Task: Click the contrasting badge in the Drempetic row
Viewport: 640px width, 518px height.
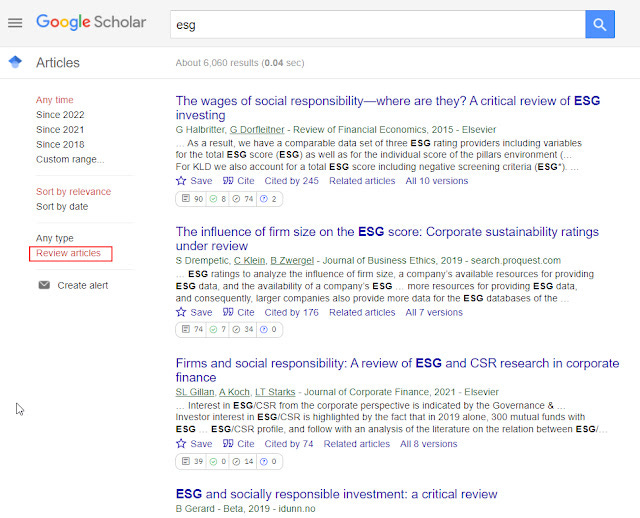Action: point(269,329)
